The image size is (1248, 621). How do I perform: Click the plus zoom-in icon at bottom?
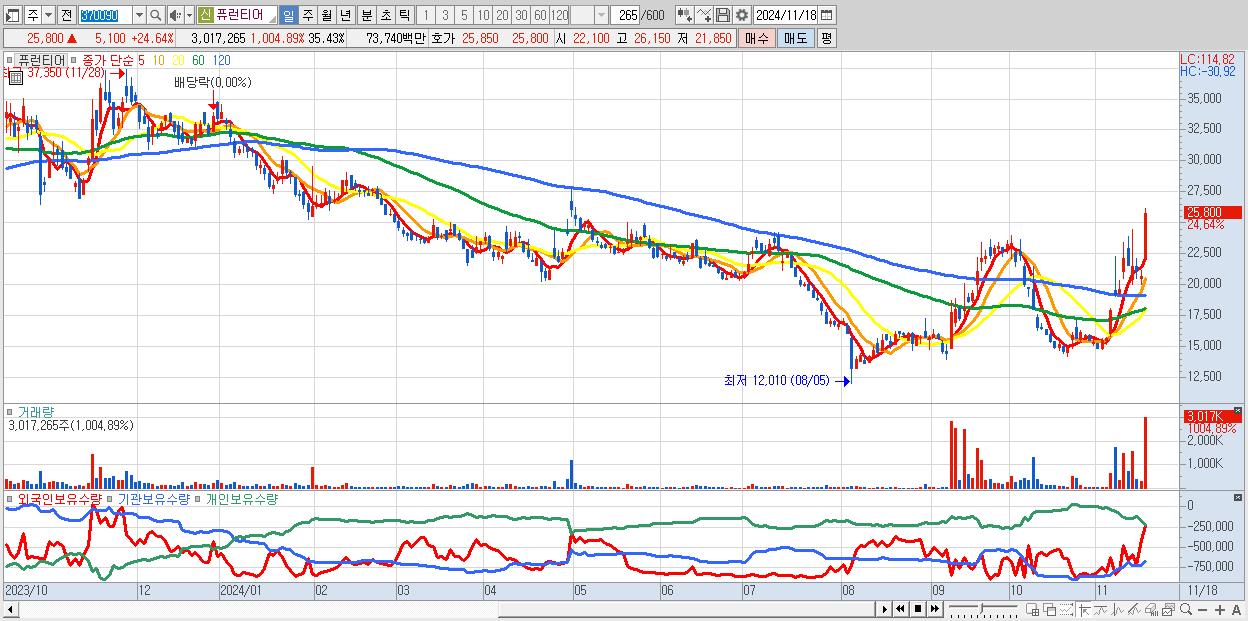[1220, 609]
